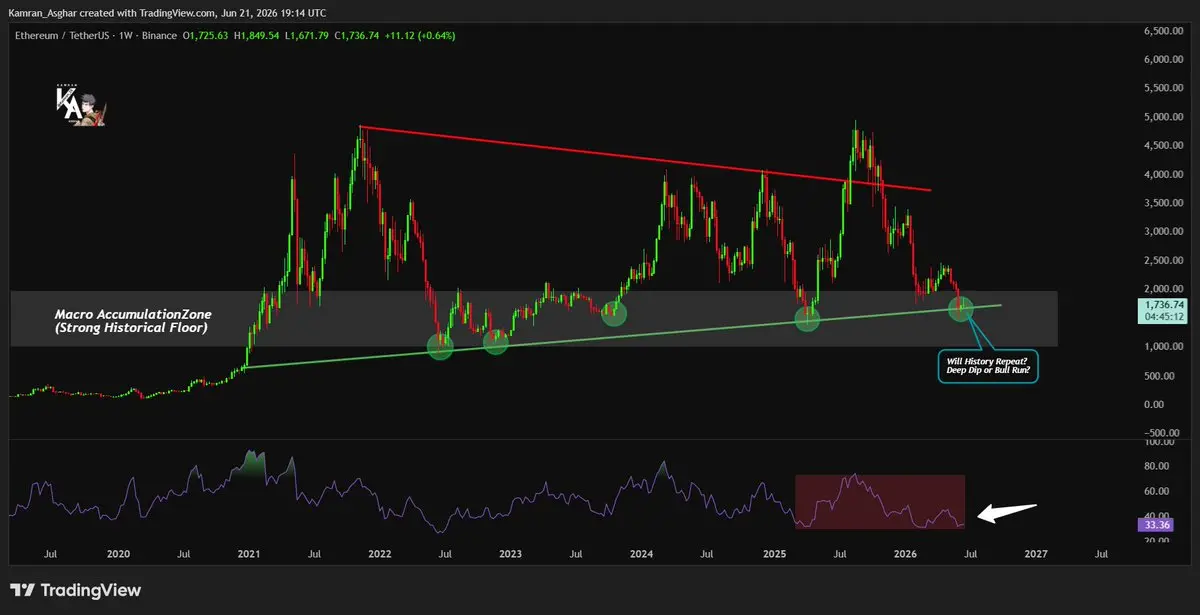This screenshot has width=1200, height=615.
Task: Click the 2021 label on time axis
Action: (x=249, y=553)
